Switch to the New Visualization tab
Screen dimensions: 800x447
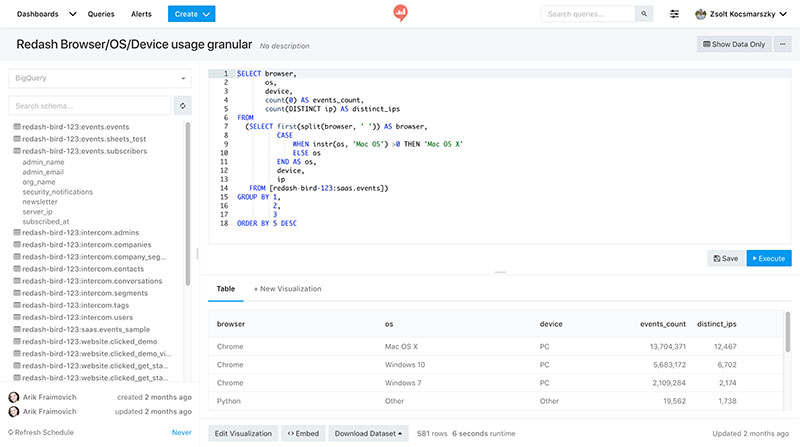click(287, 288)
